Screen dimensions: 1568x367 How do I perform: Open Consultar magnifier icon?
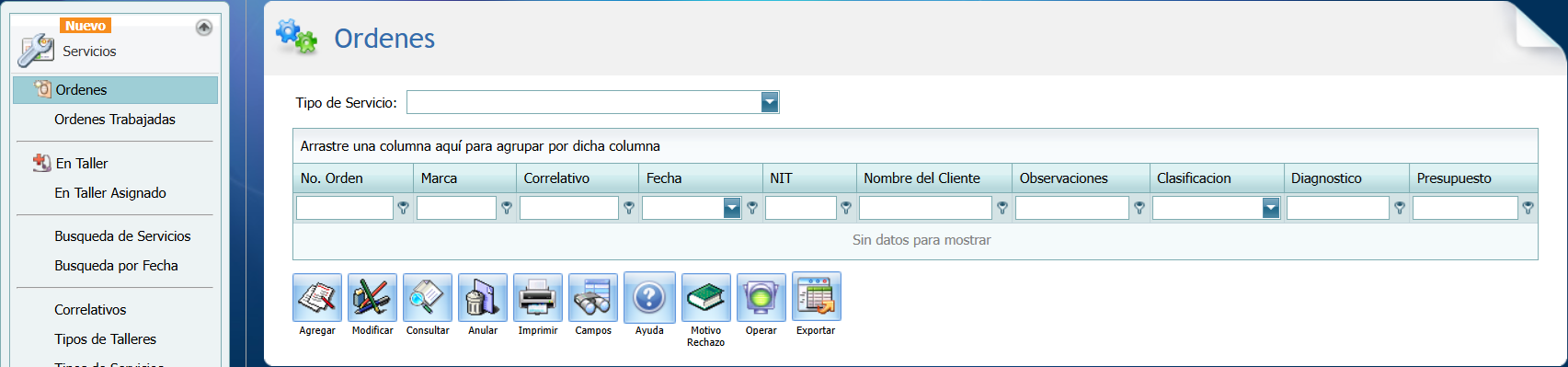tap(428, 297)
